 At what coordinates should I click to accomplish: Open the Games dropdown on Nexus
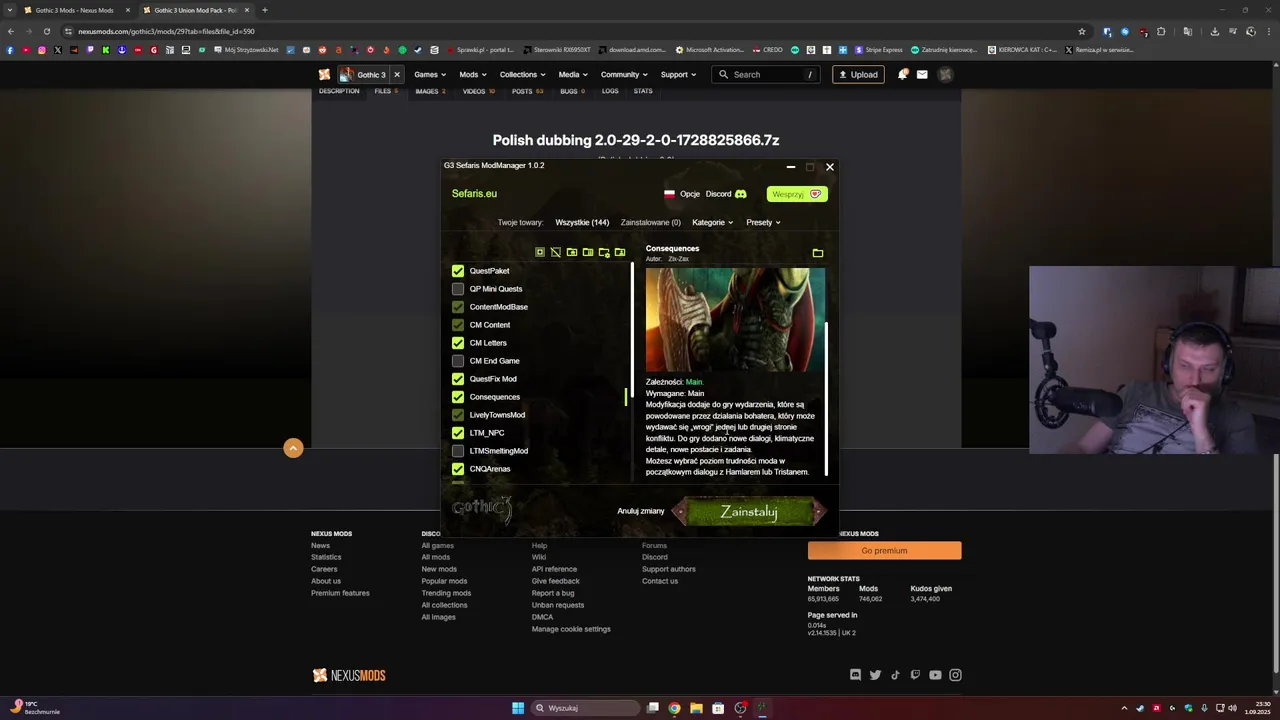pos(430,74)
